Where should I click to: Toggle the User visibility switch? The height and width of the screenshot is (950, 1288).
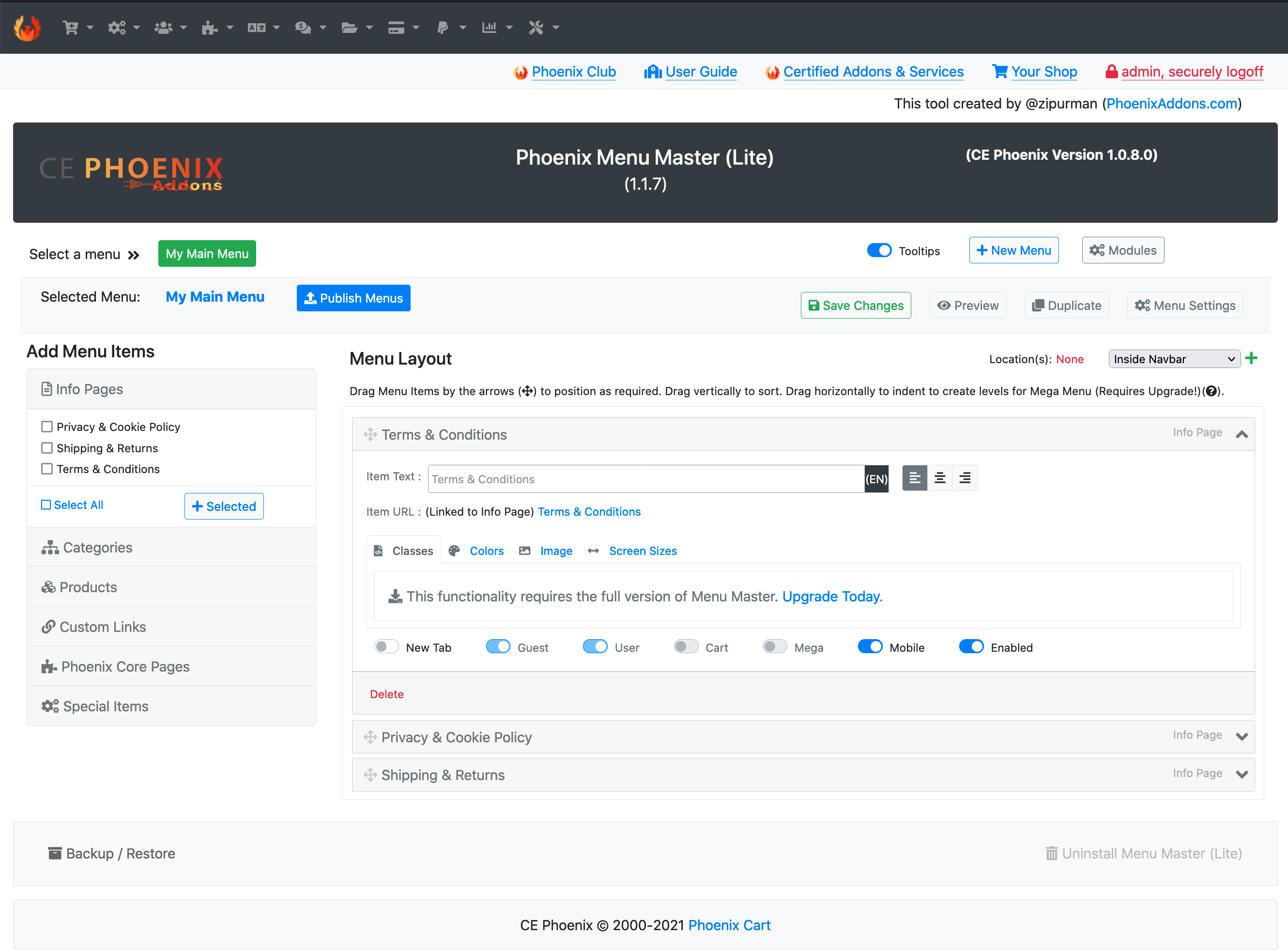[x=595, y=646]
